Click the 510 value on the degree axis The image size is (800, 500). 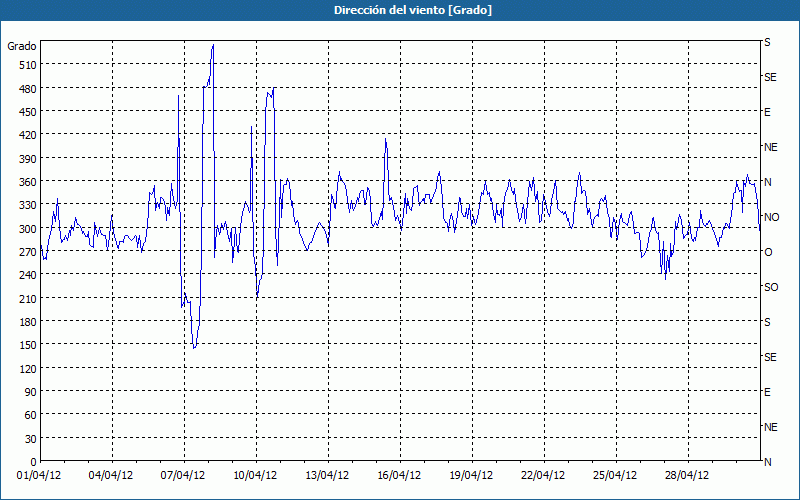(x=28, y=65)
